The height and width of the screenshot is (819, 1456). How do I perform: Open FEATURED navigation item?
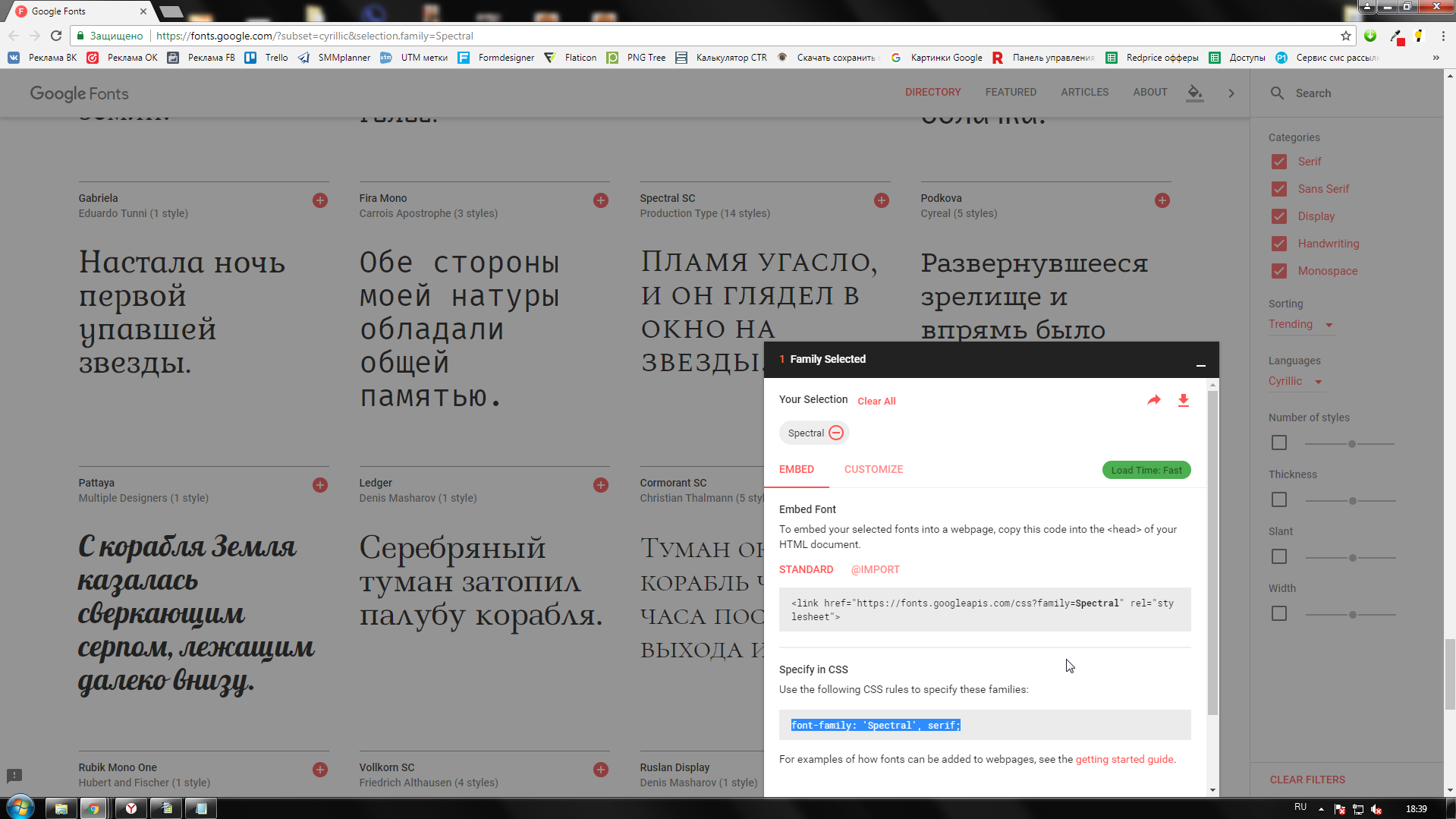tap(1011, 92)
